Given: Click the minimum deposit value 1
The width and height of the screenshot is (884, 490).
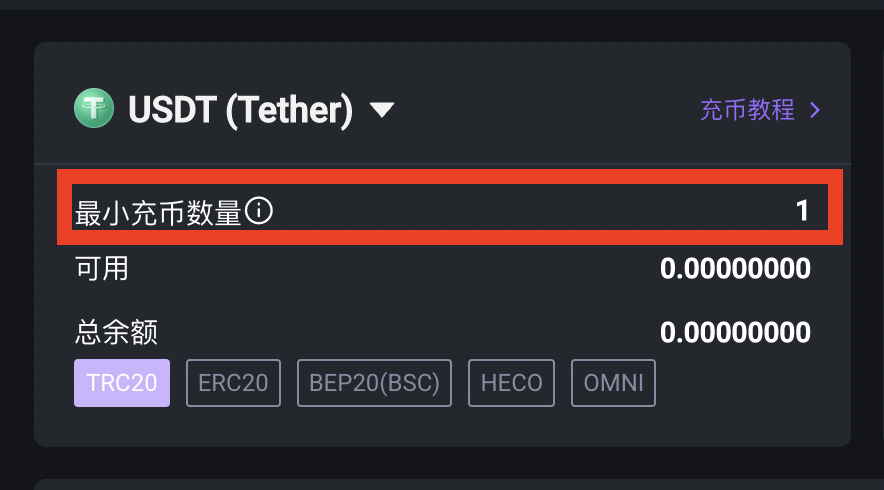Looking at the screenshot, I should (802, 211).
